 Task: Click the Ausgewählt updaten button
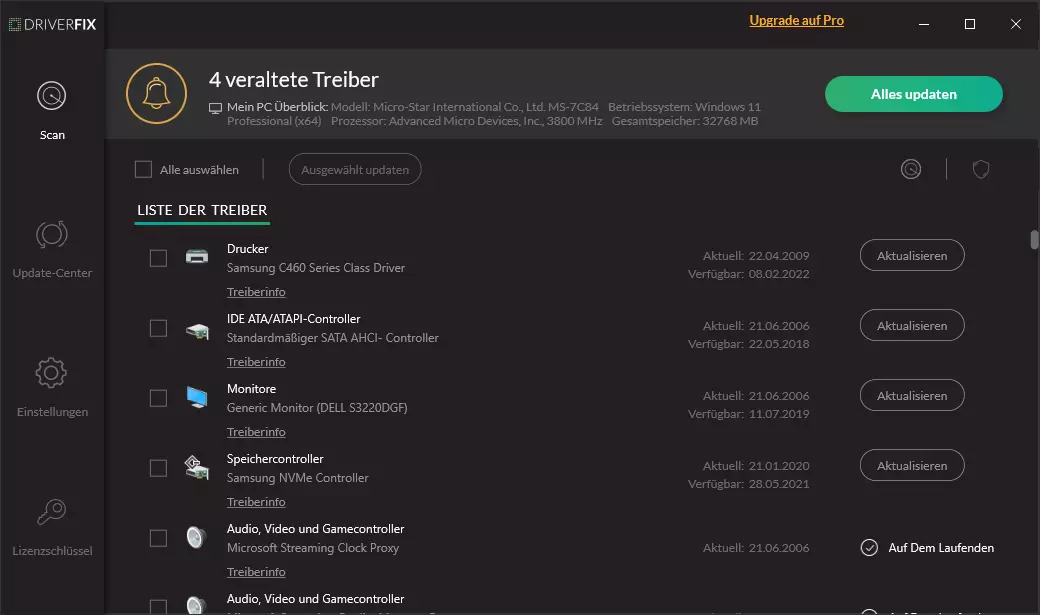point(355,169)
